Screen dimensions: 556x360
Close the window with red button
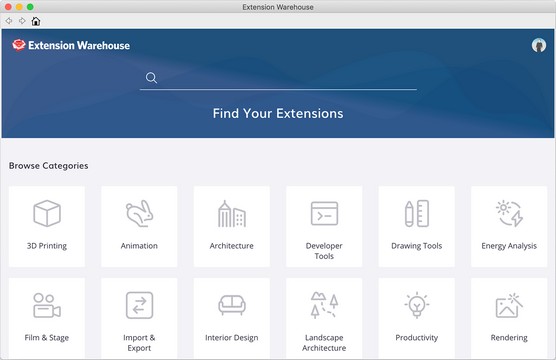(8, 7)
